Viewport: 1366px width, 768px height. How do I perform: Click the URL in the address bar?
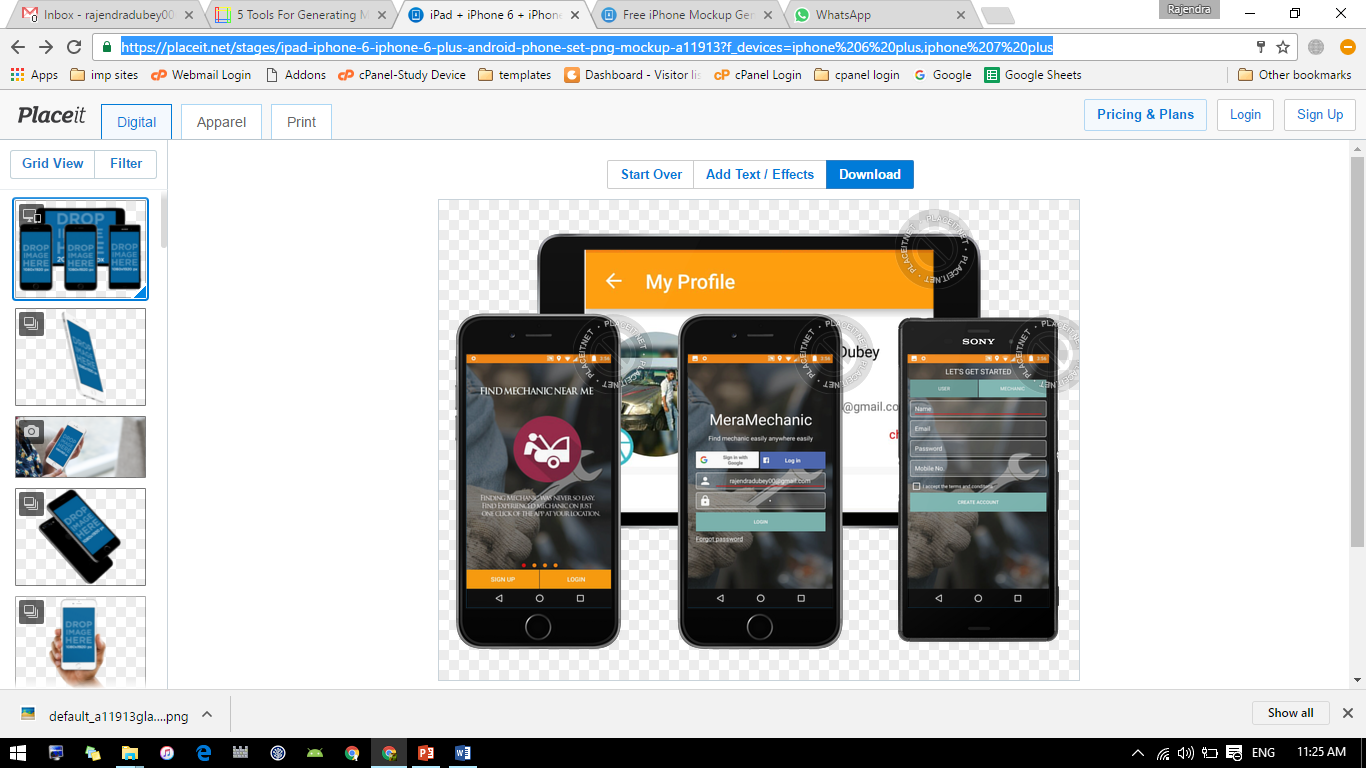[587, 47]
